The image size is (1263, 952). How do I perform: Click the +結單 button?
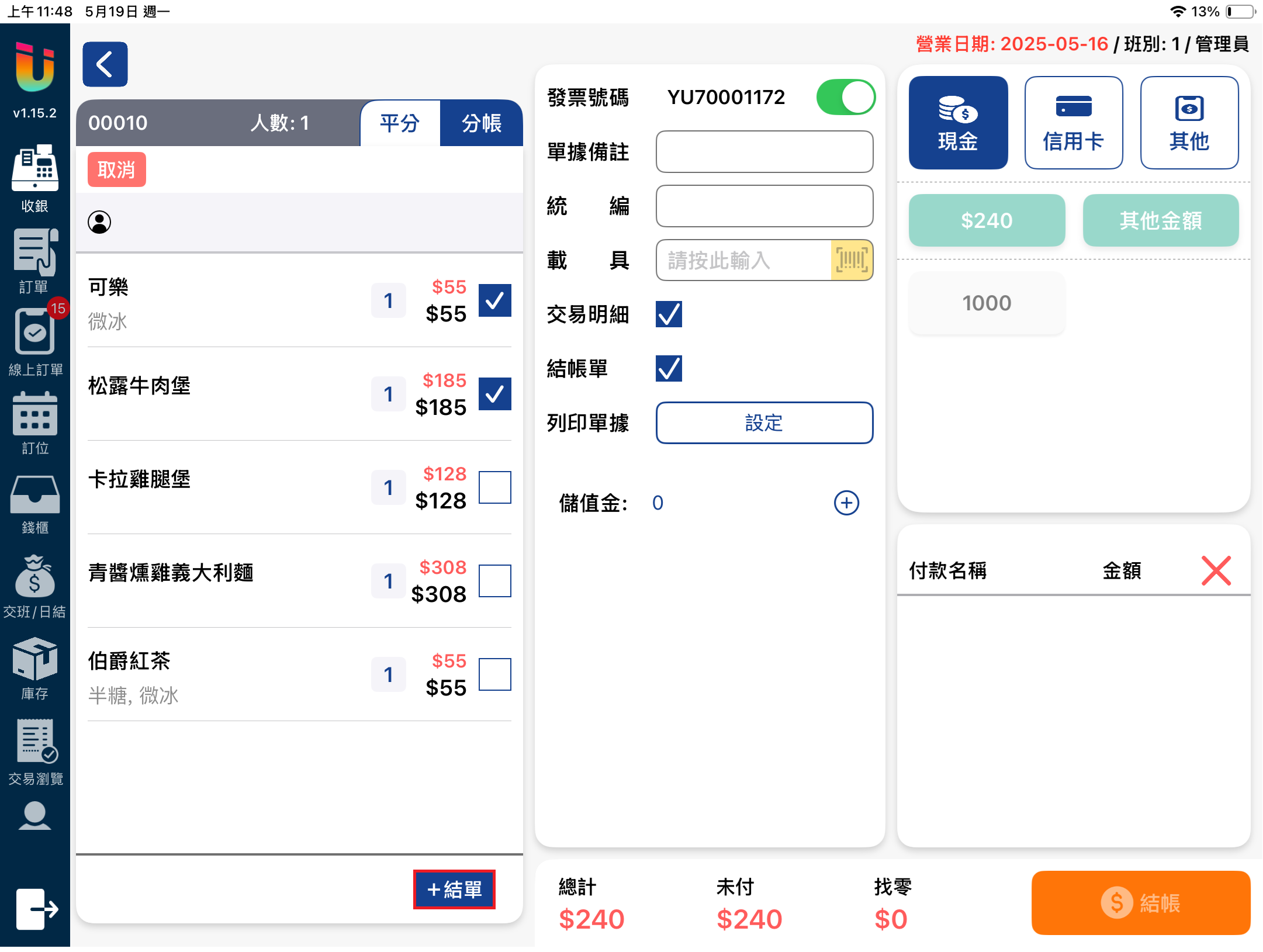click(x=454, y=889)
